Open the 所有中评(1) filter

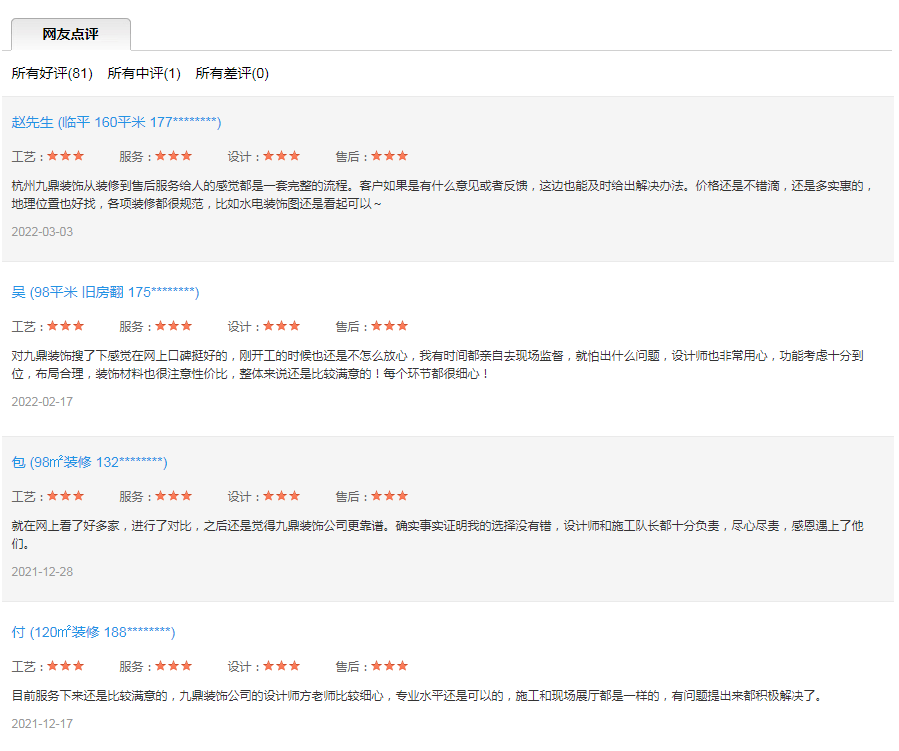(x=146, y=73)
